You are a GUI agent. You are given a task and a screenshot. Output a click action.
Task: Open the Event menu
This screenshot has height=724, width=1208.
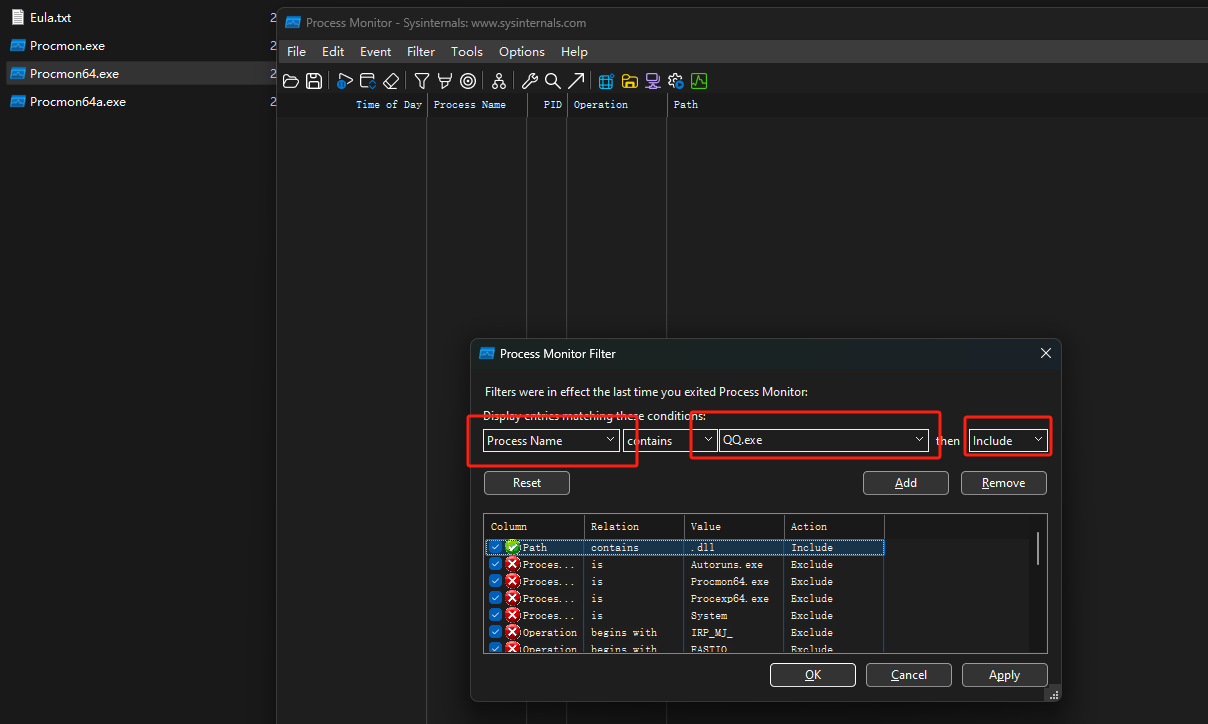click(376, 51)
